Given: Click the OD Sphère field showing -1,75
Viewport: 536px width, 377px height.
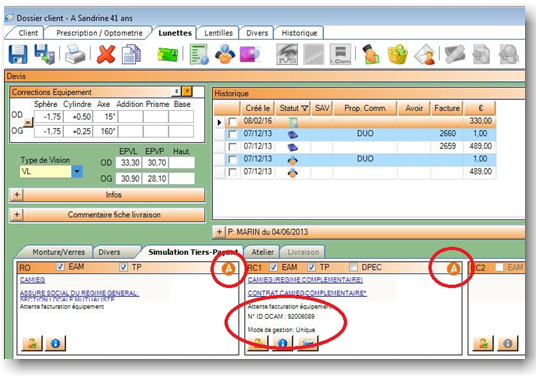Looking at the screenshot, I should 49,117.
